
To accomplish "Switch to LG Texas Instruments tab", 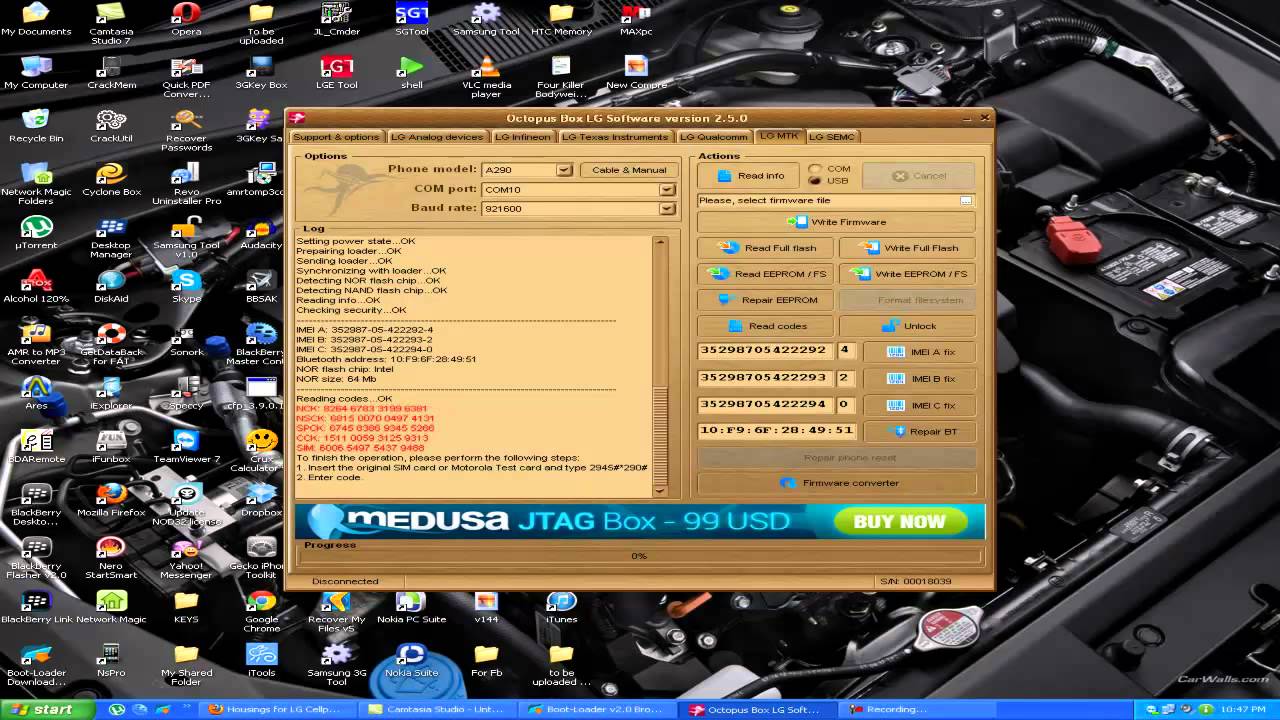I will 616,137.
